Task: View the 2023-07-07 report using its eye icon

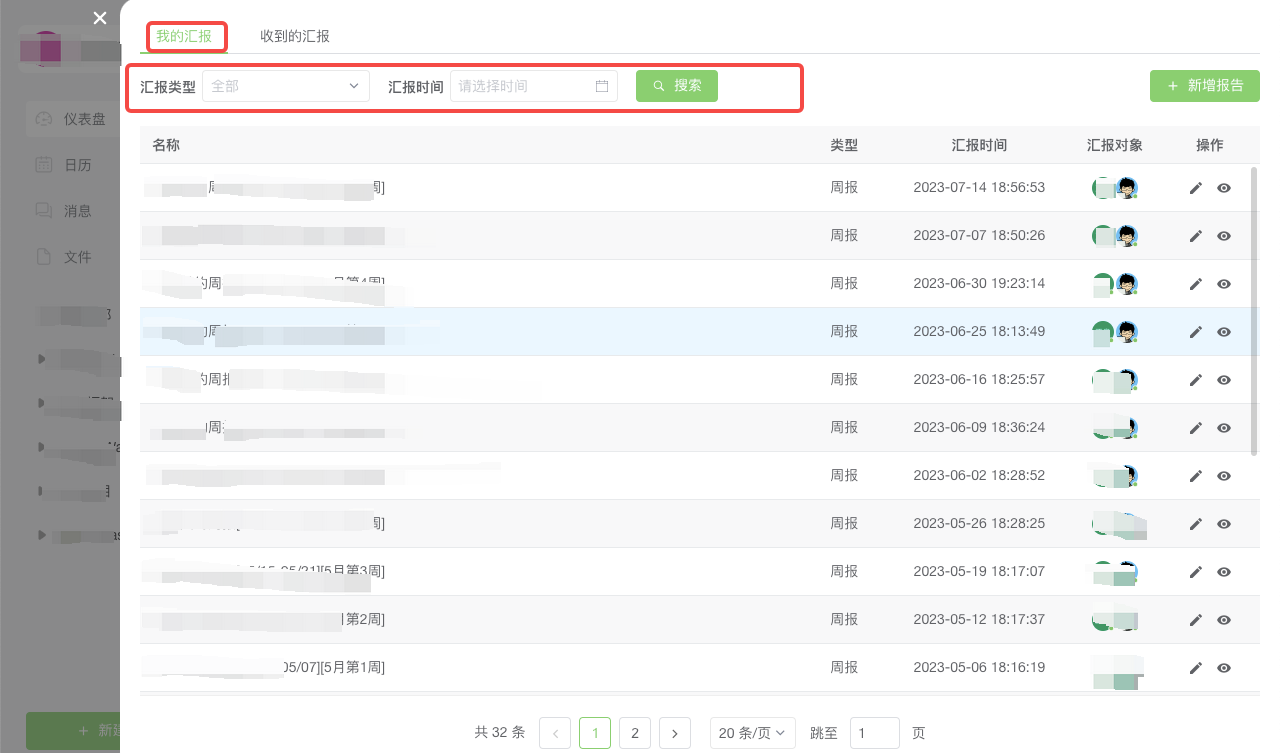Action: click(1224, 236)
